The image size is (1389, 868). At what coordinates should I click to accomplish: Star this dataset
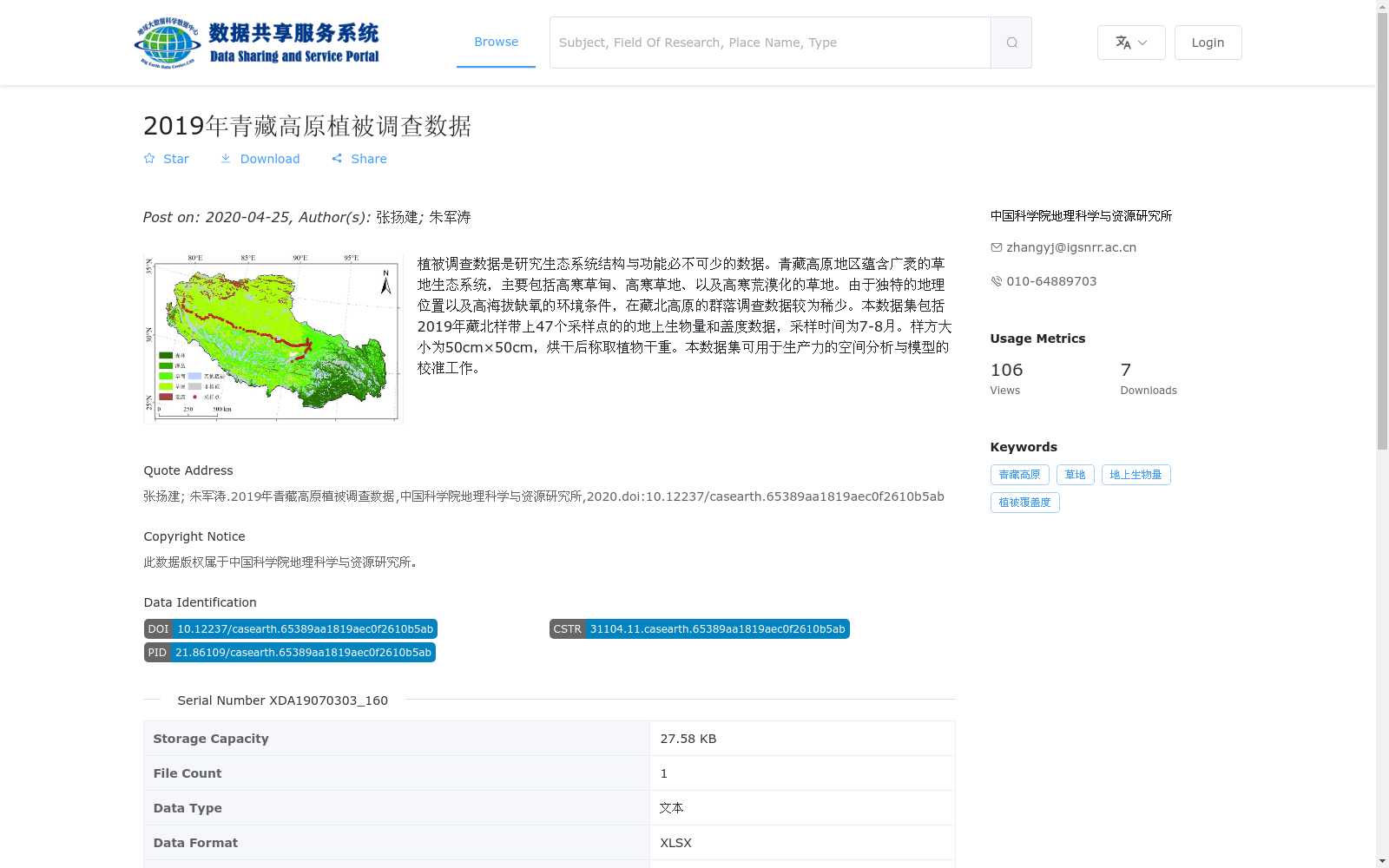click(166, 159)
